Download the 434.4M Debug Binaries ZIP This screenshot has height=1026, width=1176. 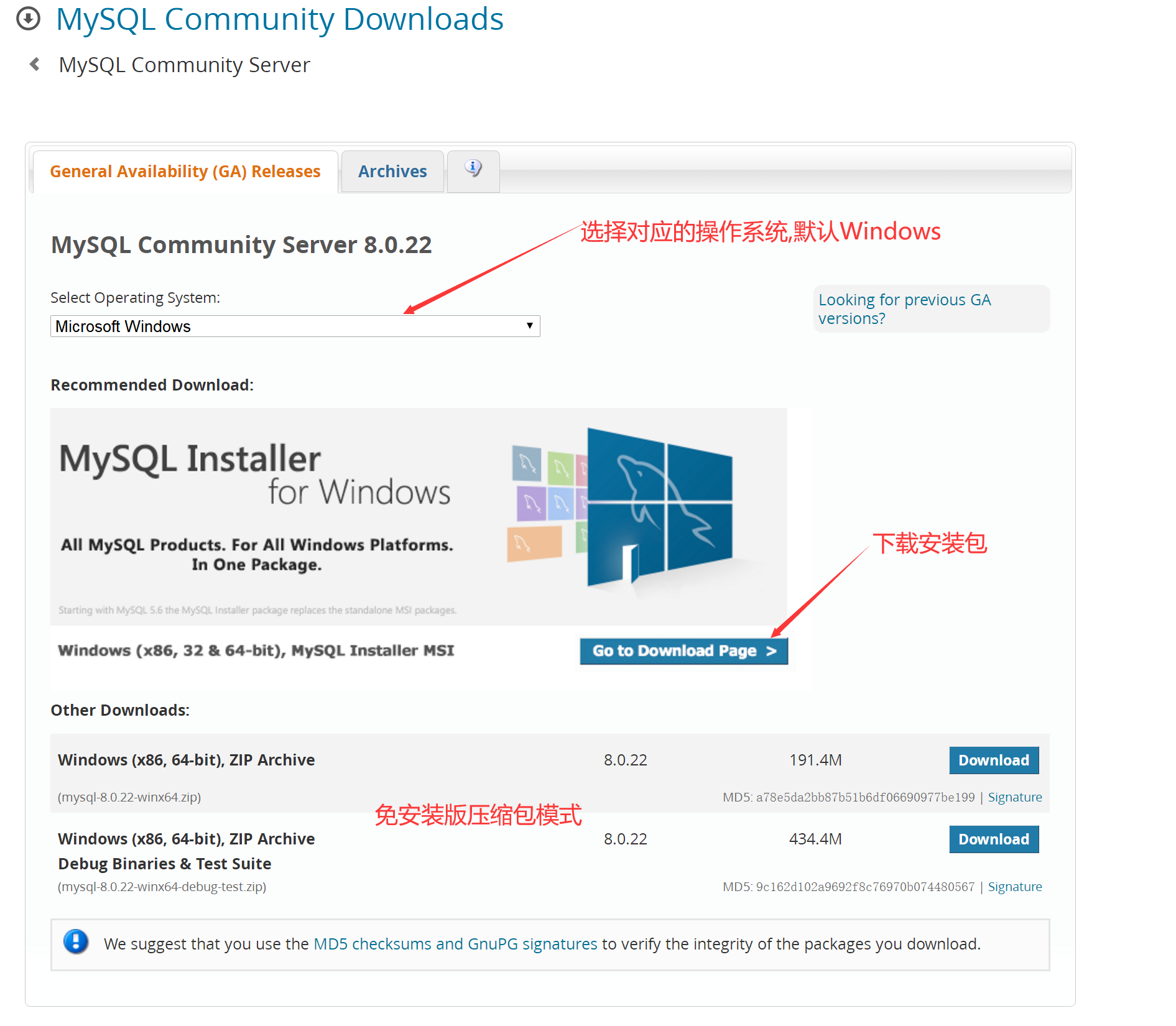click(x=994, y=839)
